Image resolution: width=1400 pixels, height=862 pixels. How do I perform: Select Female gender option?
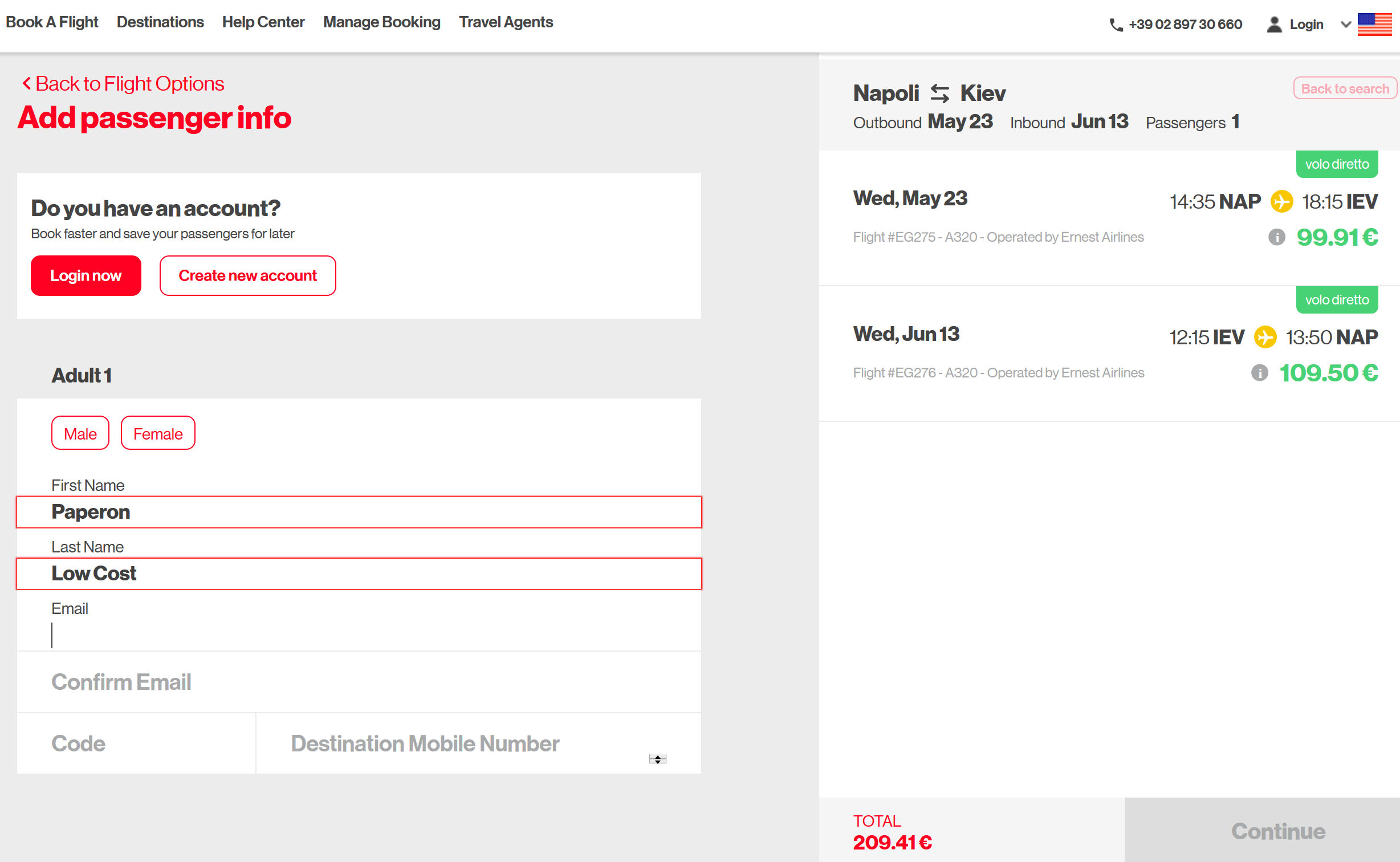tap(158, 433)
